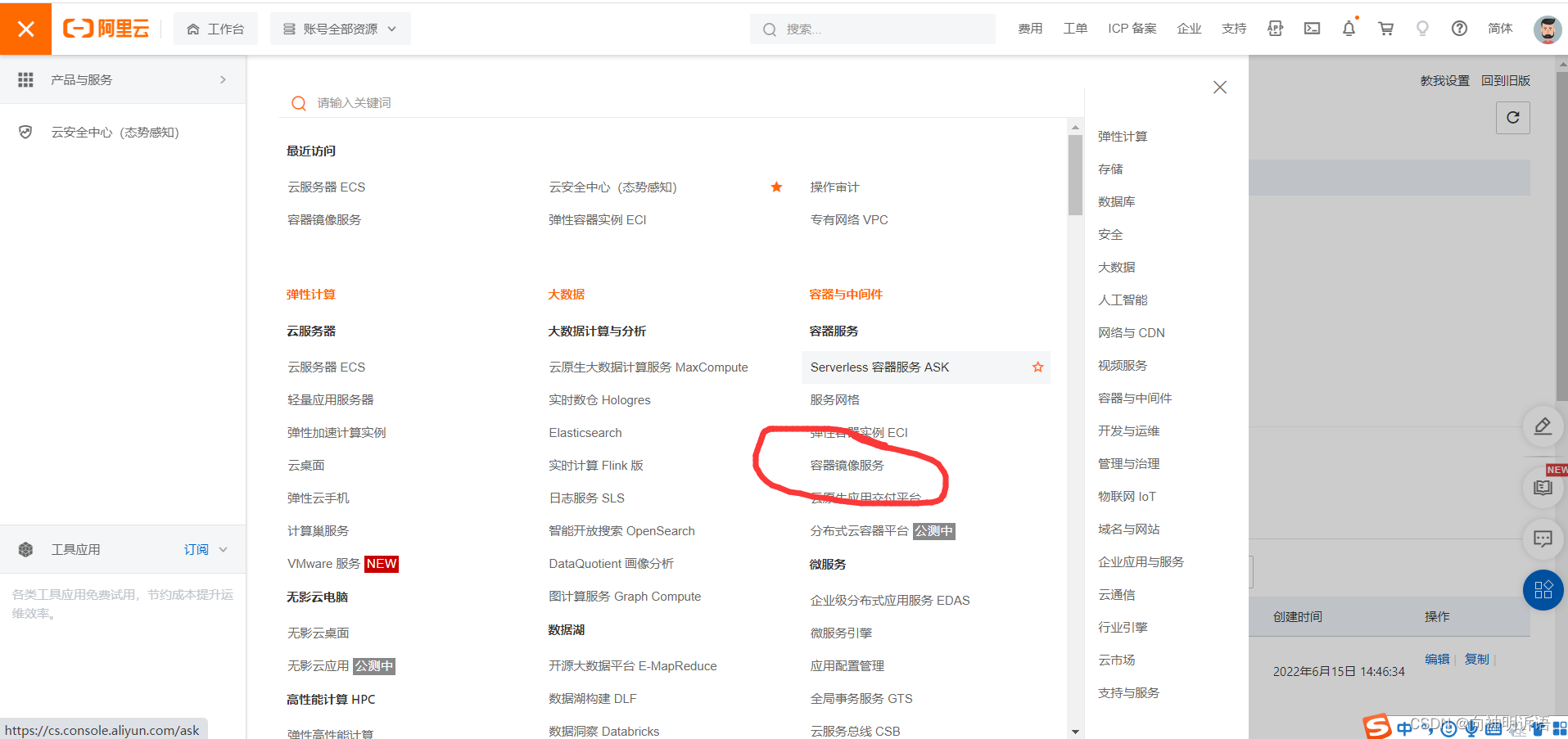Open the 费用 menu
The image size is (1568, 739).
[x=1030, y=29]
